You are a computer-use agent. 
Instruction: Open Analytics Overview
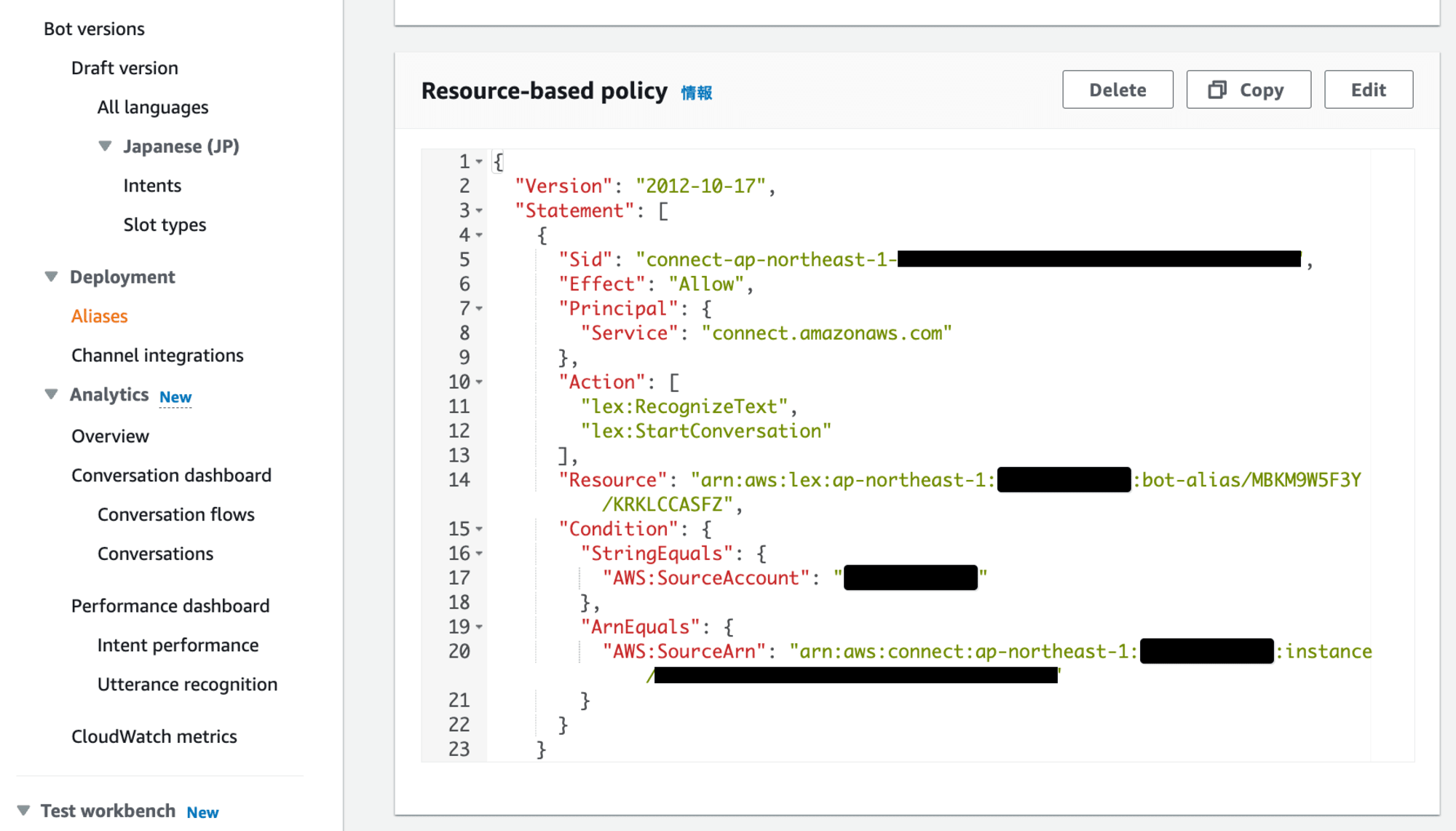click(110, 436)
